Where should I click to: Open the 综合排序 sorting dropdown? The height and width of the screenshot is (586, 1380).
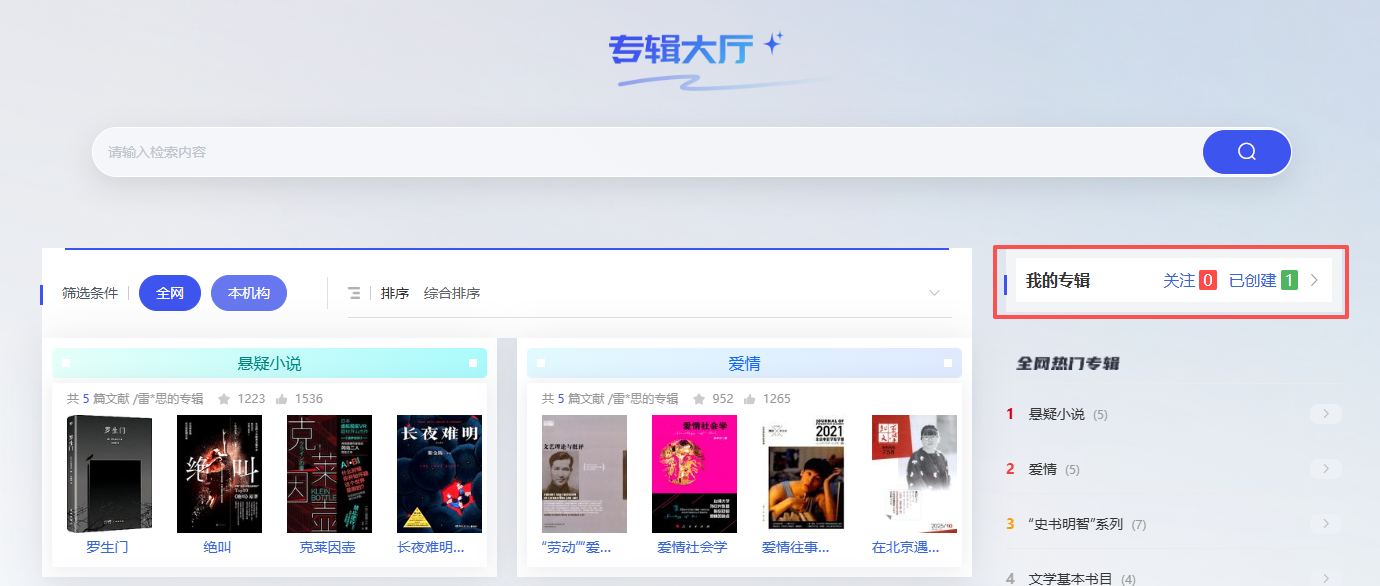[449, 293]
